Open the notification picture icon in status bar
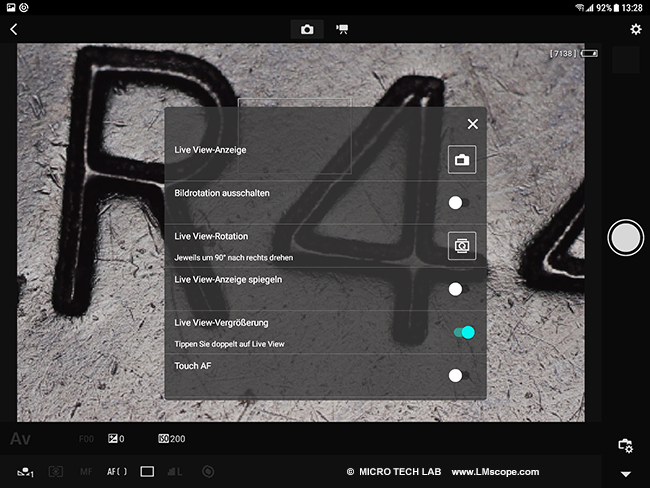650x488 pixels. [11, 7]
